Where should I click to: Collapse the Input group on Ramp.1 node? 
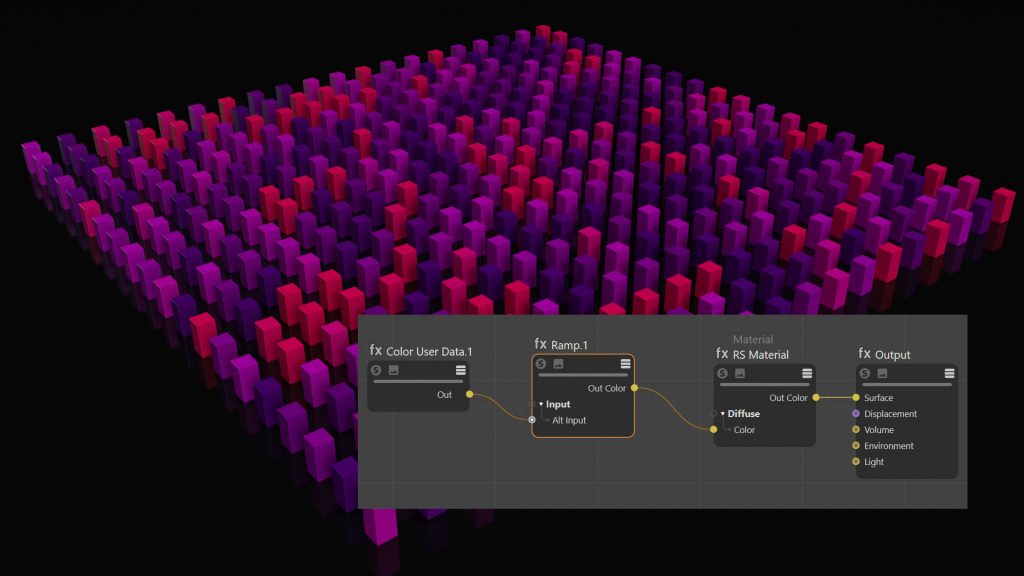click(541, 404)
